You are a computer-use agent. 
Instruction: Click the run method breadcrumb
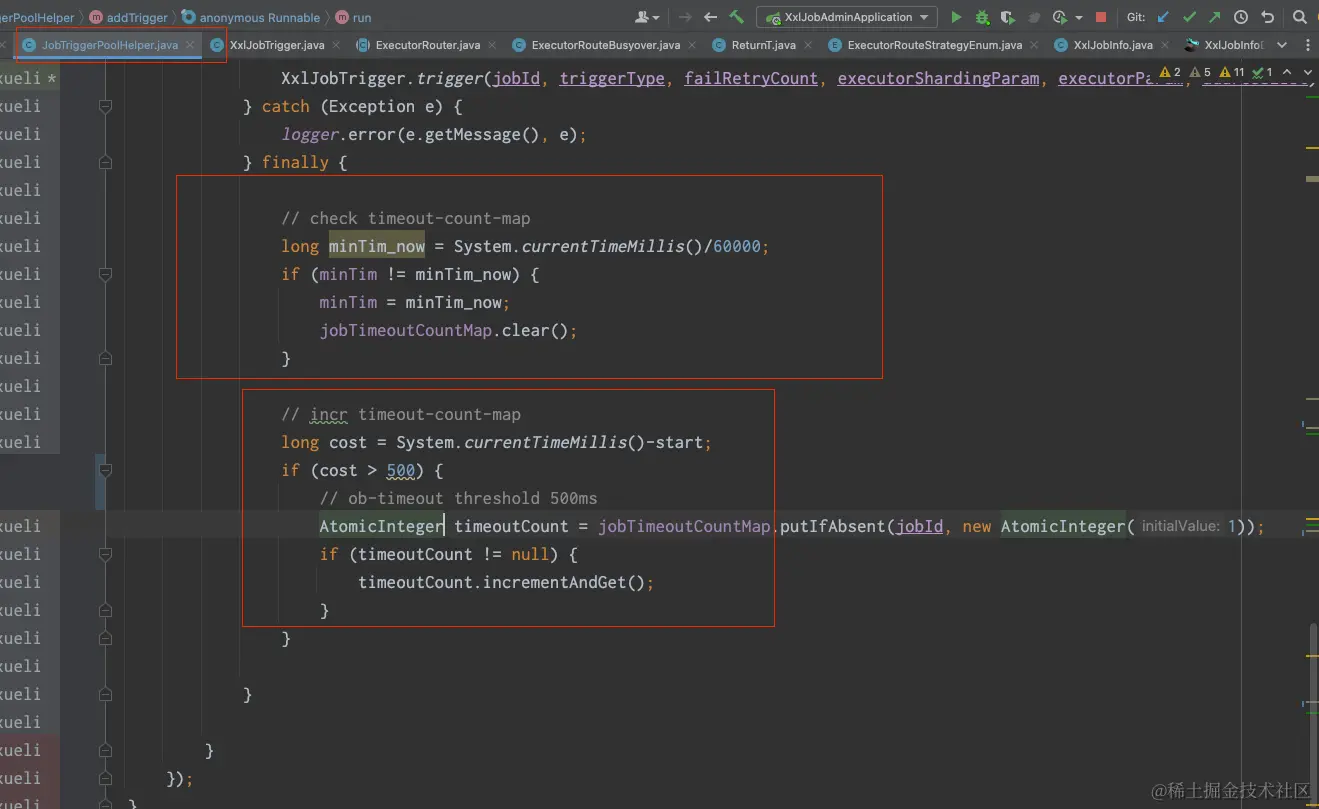click(353, 17)
